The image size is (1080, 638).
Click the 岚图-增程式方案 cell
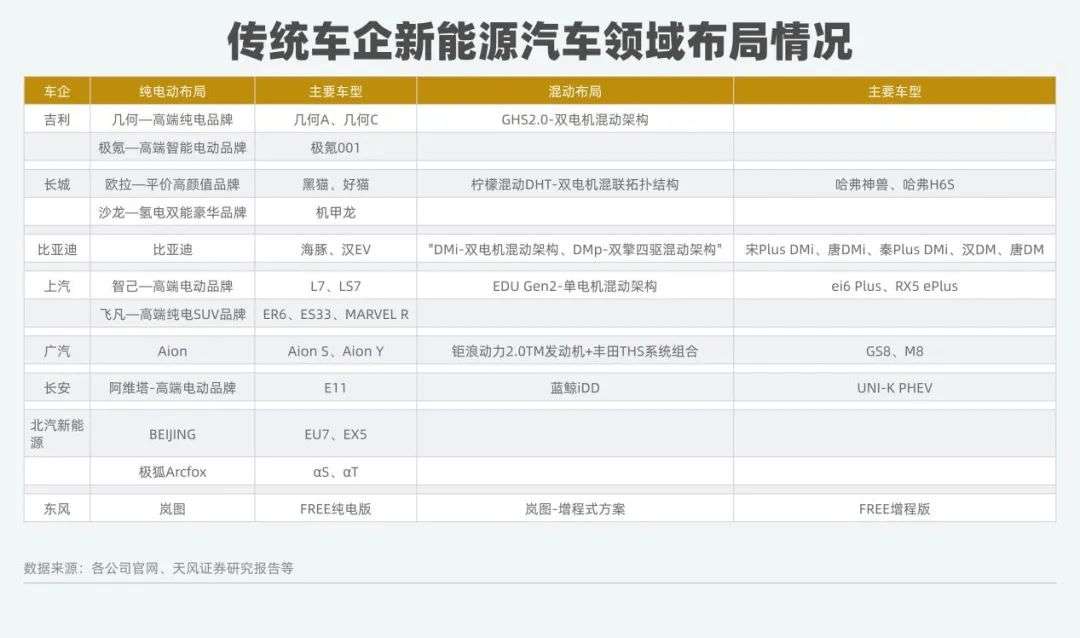pyautogui.click(x=574, y=508)
